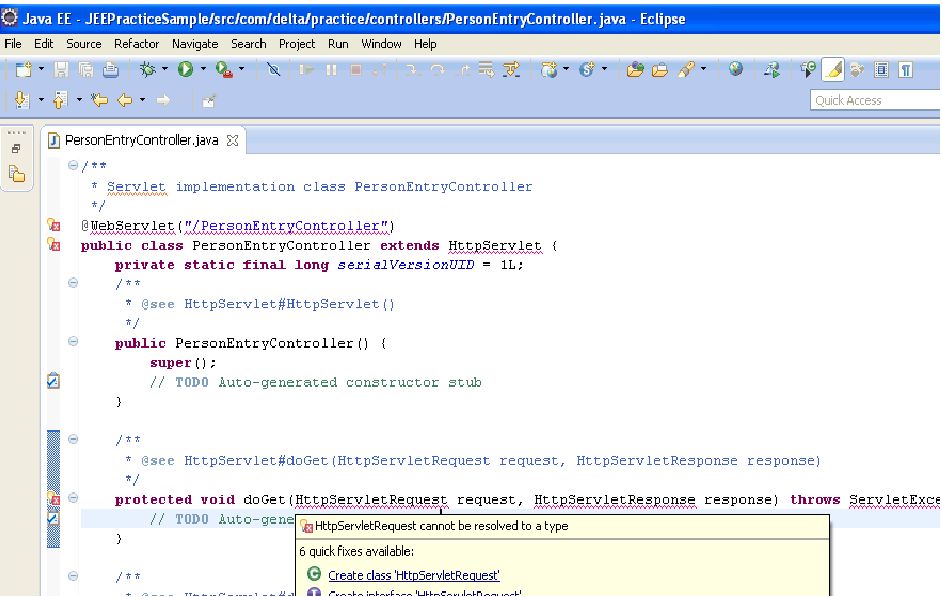Image resolution: width=942 pixels, height=597 pixels.
Task: Click serialVersionUID in the field declaration
Action: point(406,265)
